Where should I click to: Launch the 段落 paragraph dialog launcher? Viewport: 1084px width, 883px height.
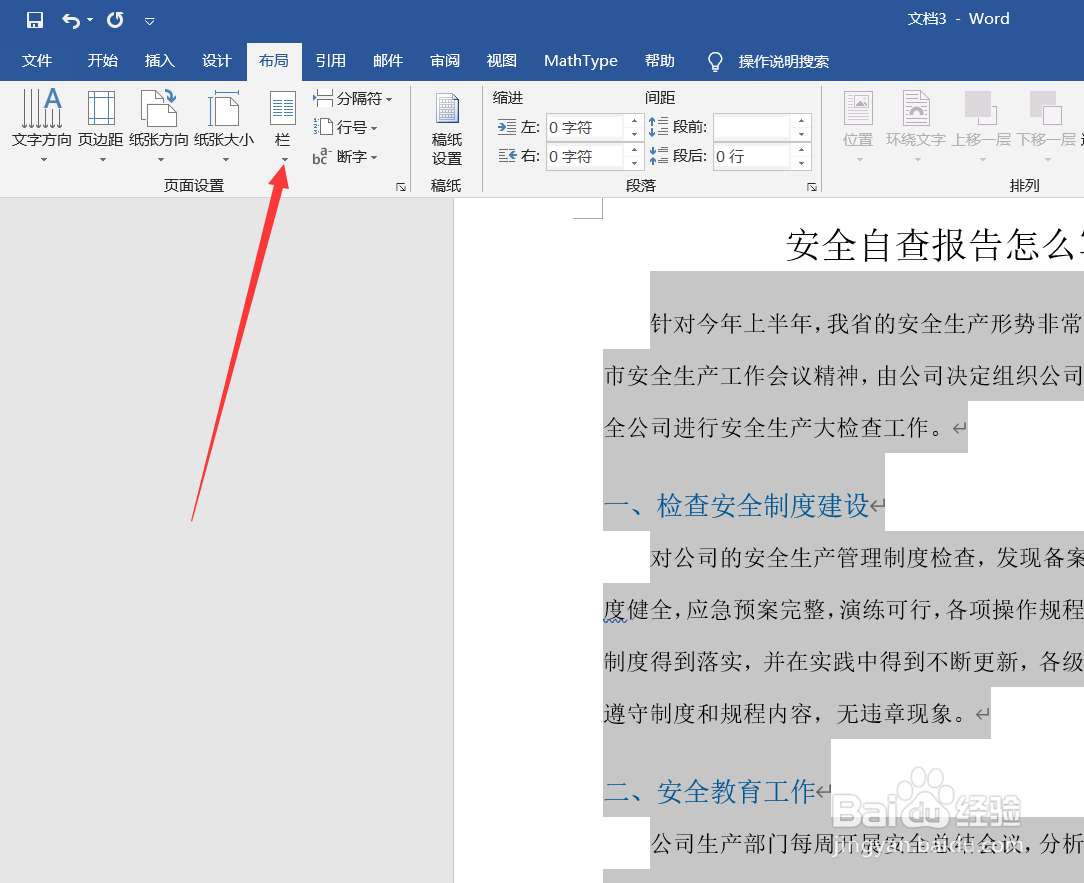pos(812,187)
